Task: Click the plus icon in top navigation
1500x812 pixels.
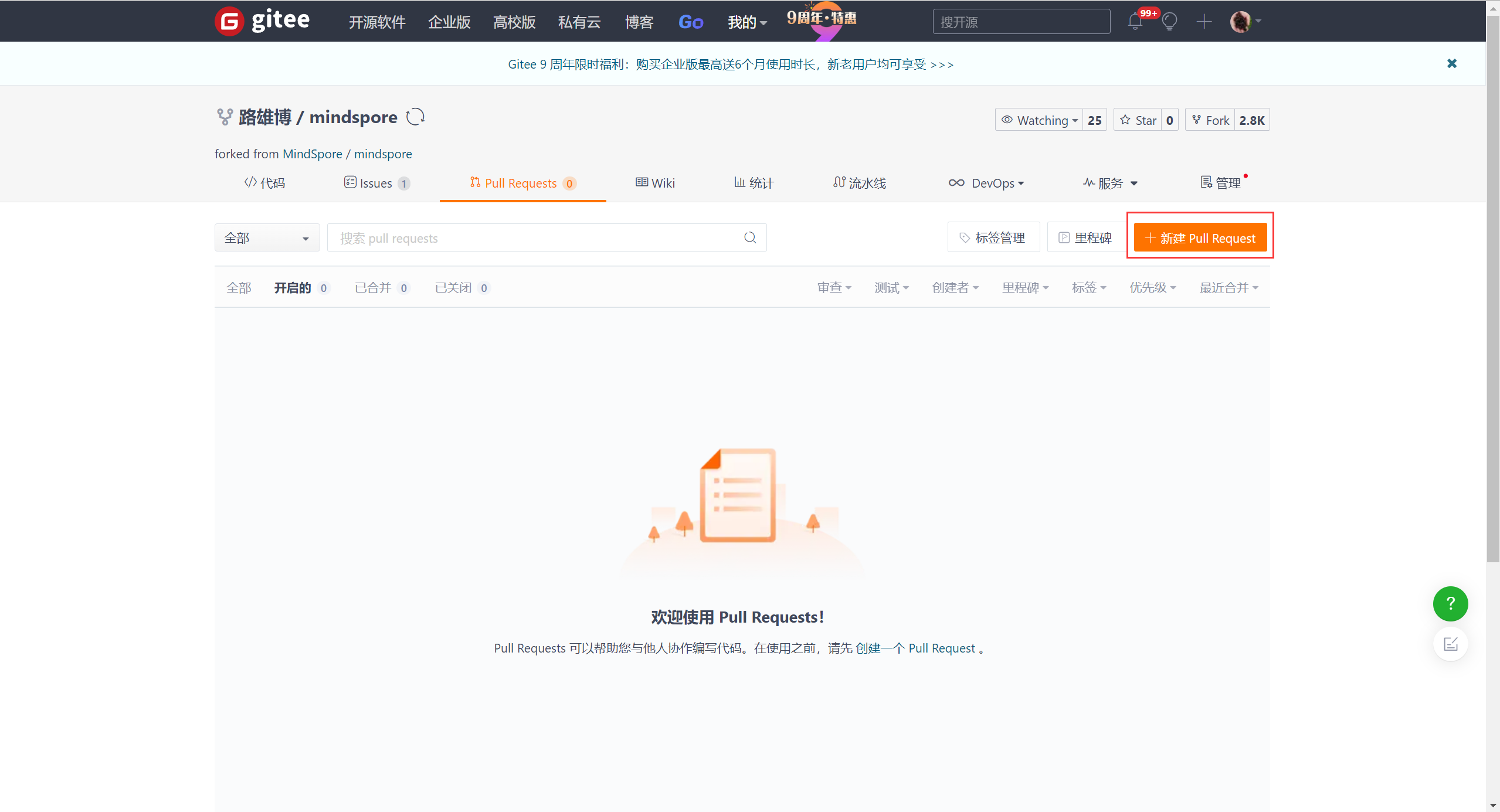Action: 1204,22
